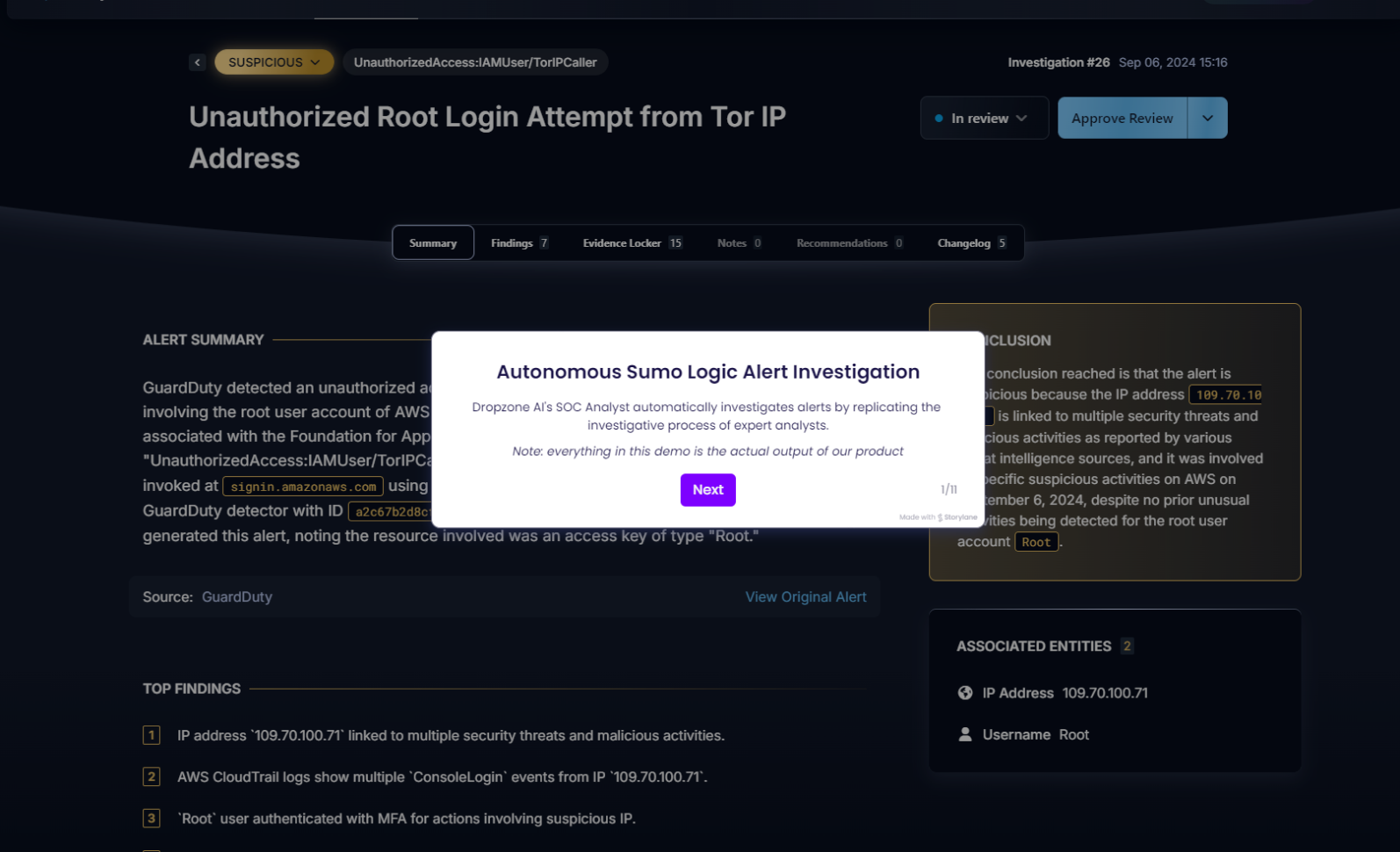Click the UnauthorizedAccess:IAMUser/TorIPCaller tag

click(x=475, y=62)
